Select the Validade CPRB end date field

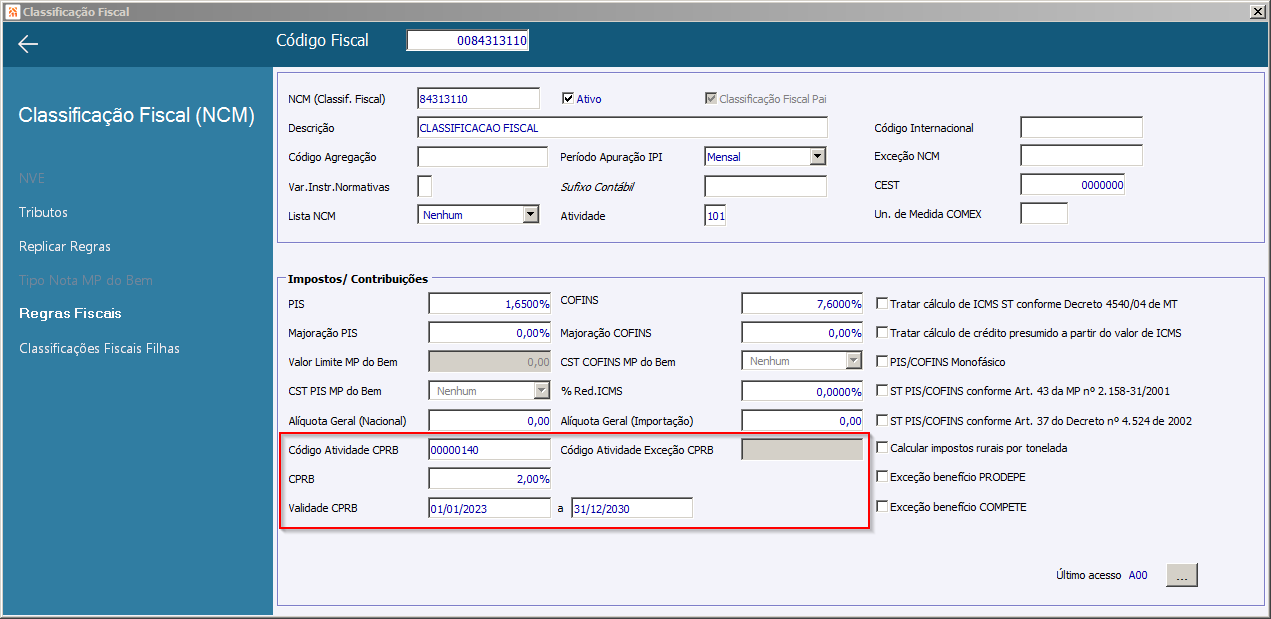pos(632,508)
